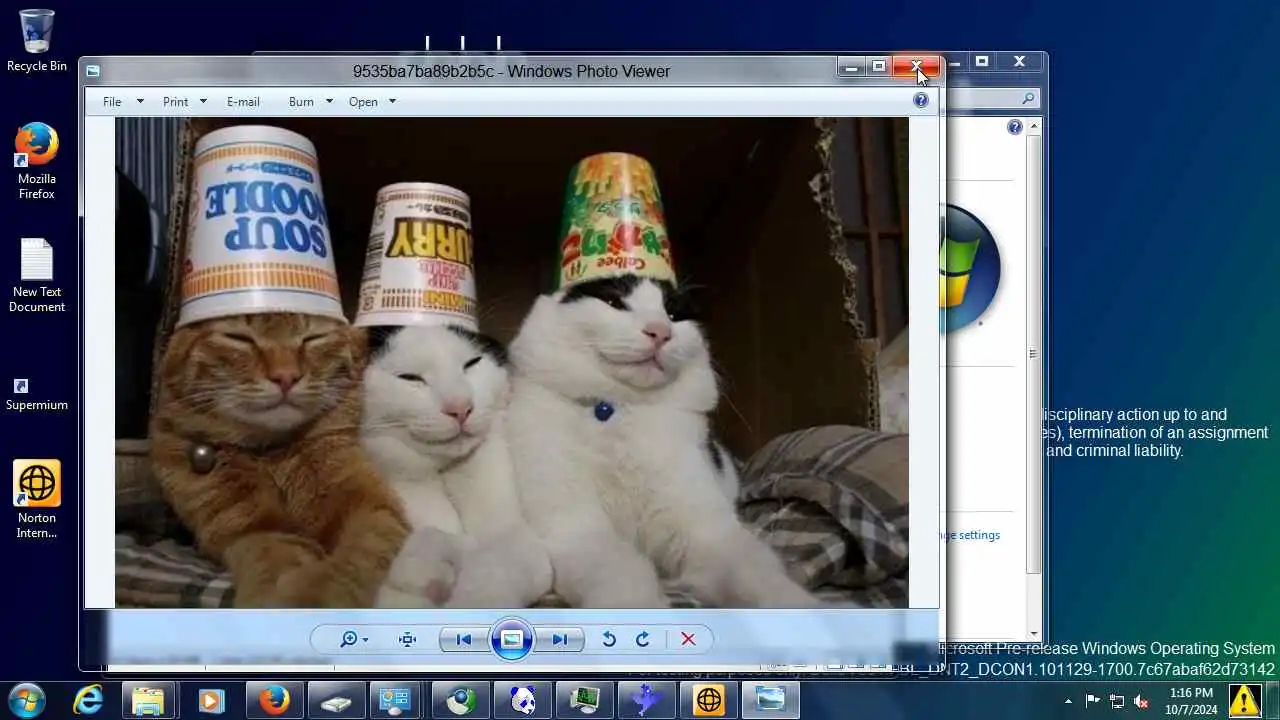Viewport: 1280px width, 720px height.
Task: Click the Actual size / fit to window button
Action: pyautogui.click(x=407, y=639)
